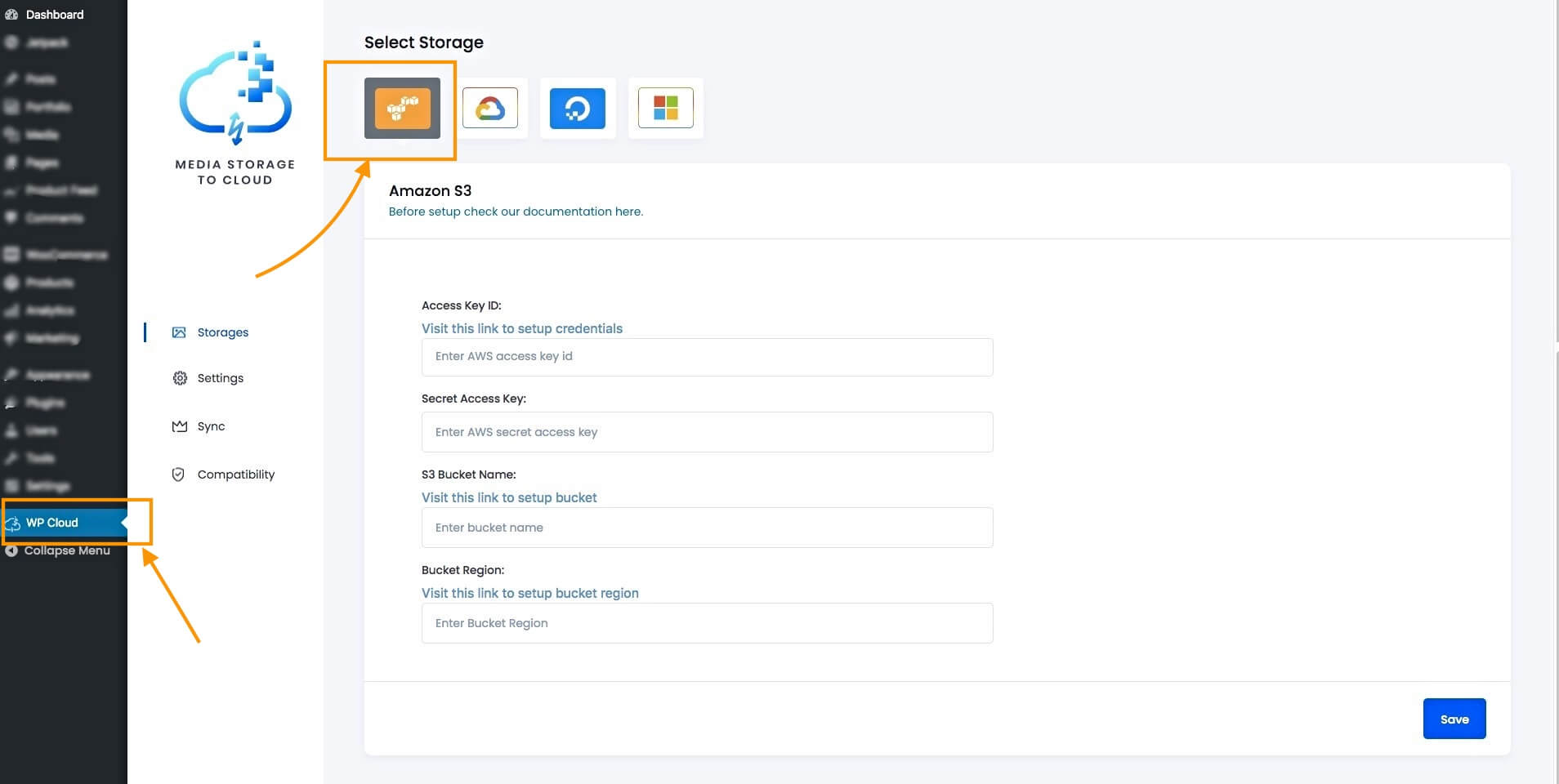Select the Microsoft Azure storage icon
This screenshot has width=1559, height=784.
(666, 108)
